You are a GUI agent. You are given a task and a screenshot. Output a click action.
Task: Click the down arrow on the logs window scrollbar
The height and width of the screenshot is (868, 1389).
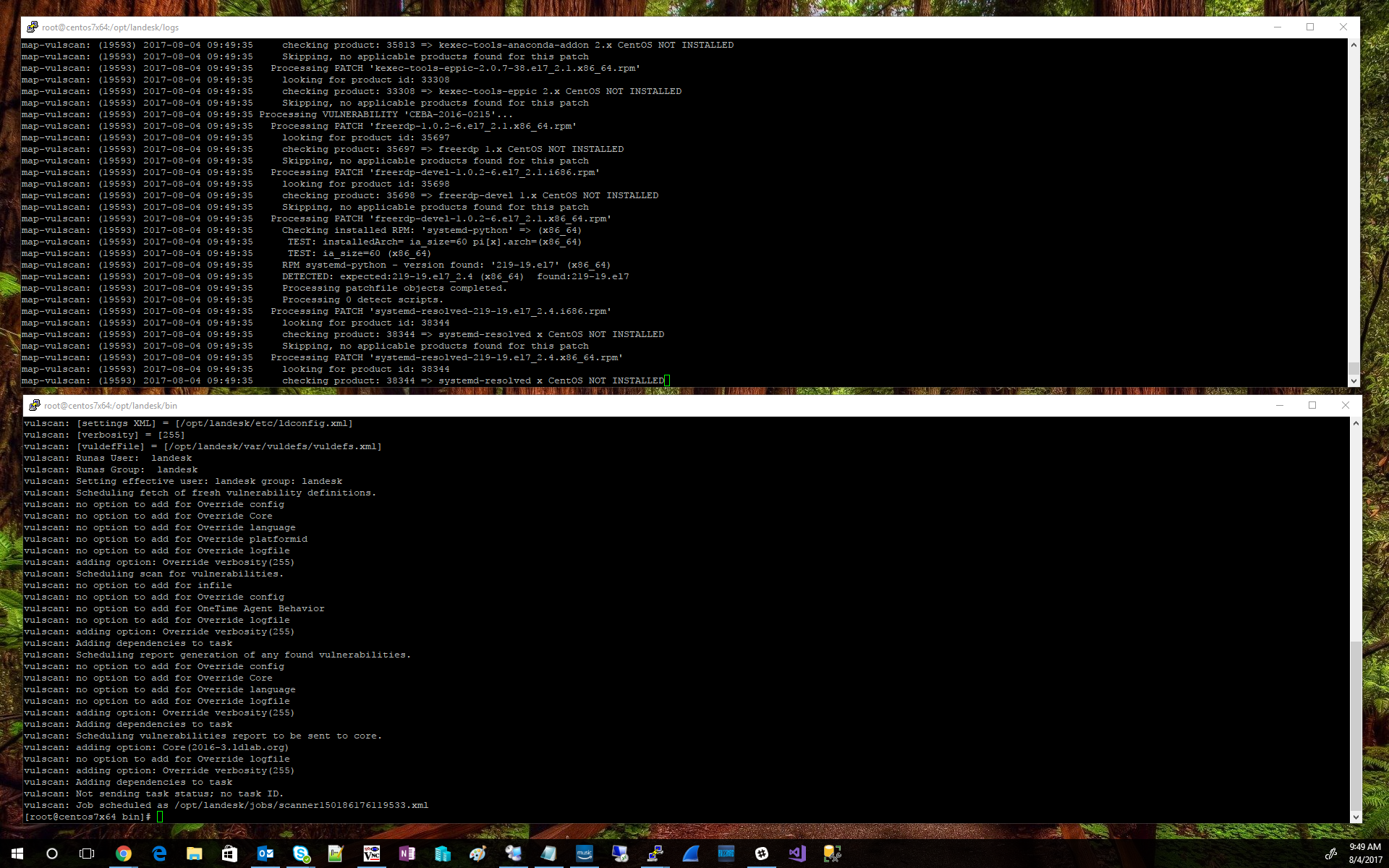pyautogui.click(x=1354, y=380)
